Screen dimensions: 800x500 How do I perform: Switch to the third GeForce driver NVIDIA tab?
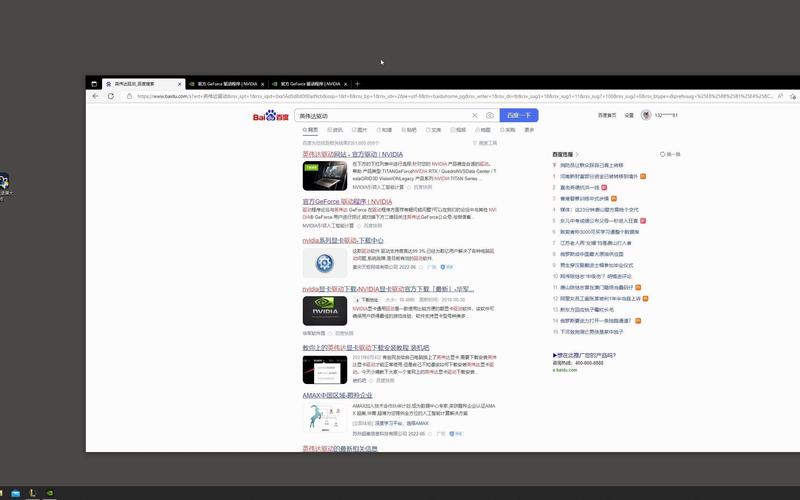click(309, 84)
